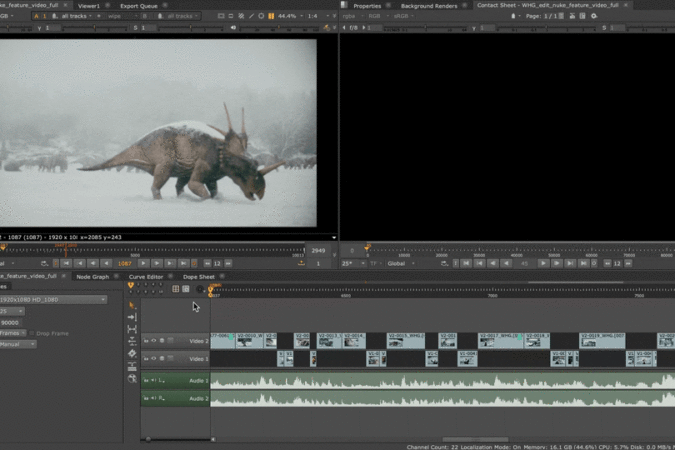Go to first frame in left viewer
The image size is (675, 450).
tap(66, 263)
